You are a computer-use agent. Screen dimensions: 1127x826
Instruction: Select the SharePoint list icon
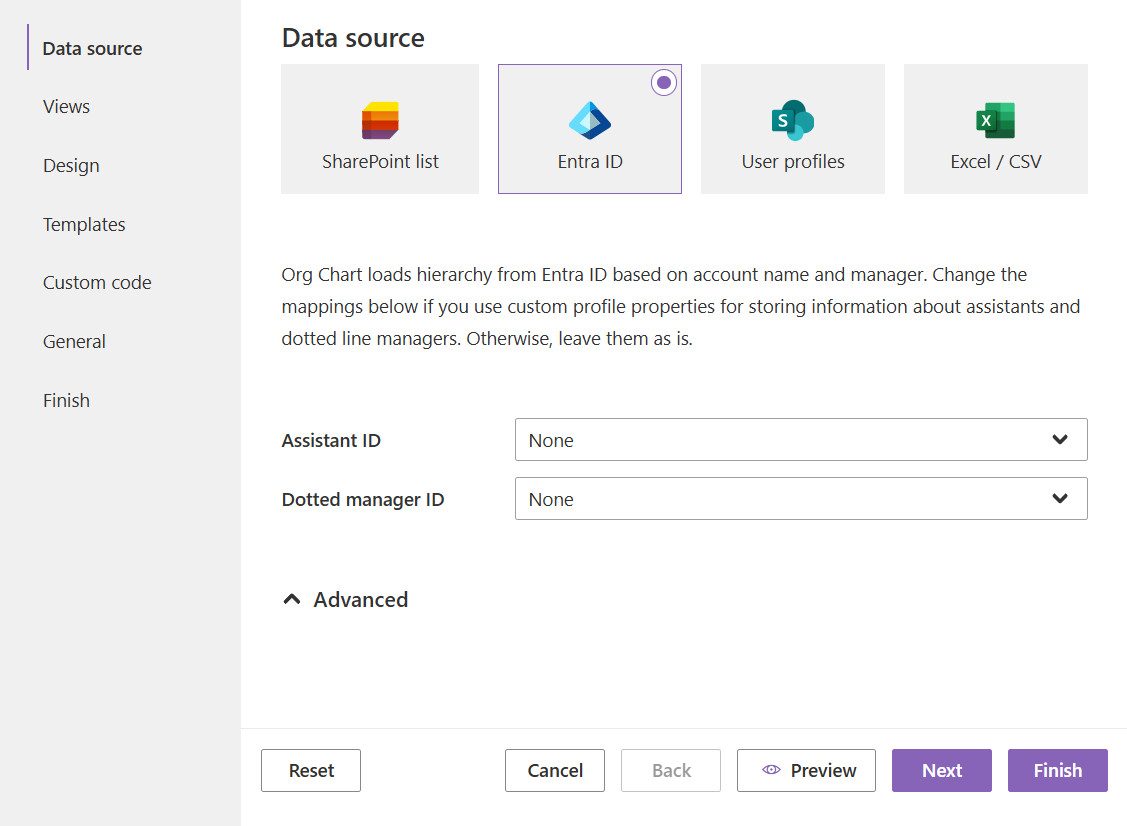click(380, 120)
